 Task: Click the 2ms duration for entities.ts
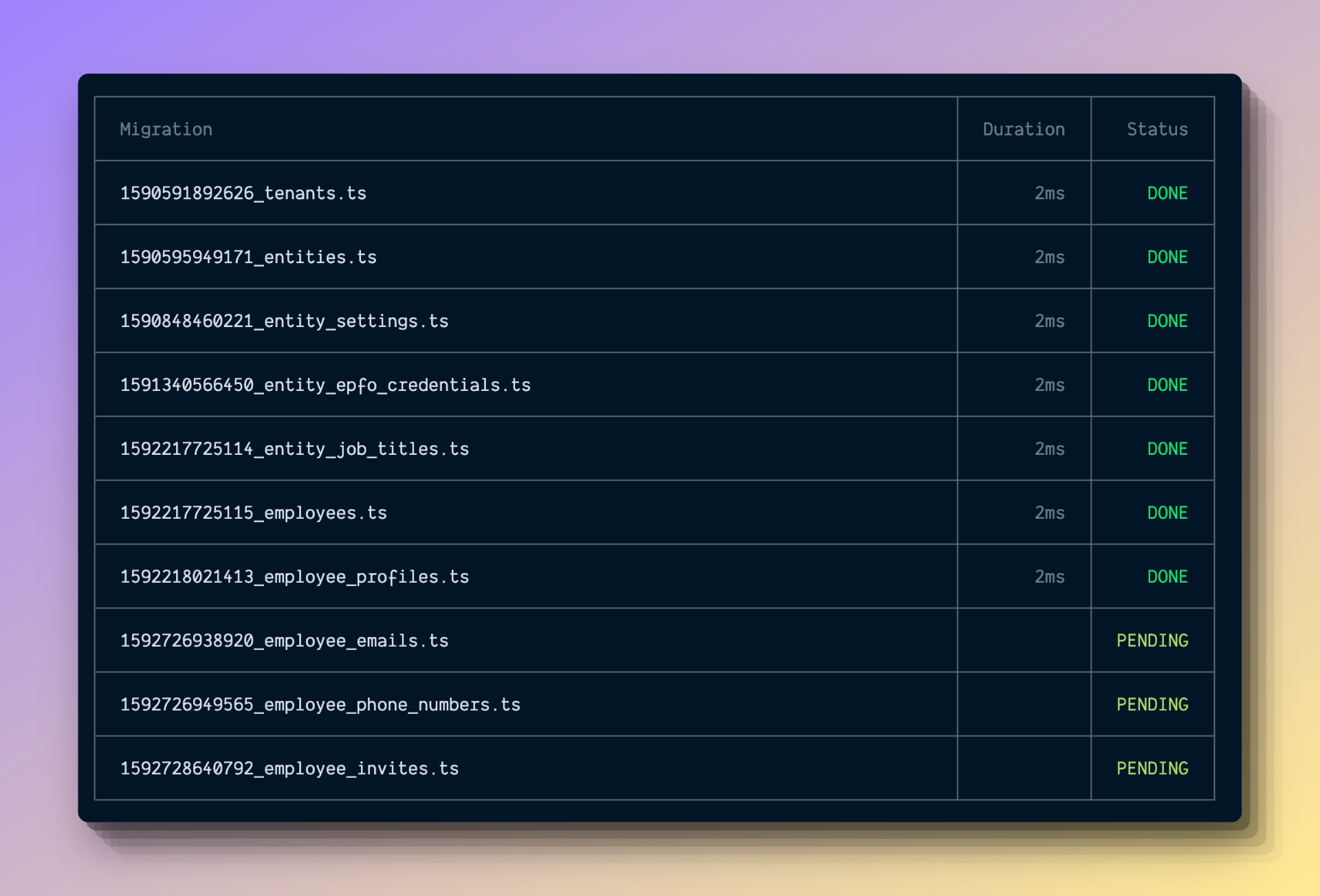point(1049,257)
